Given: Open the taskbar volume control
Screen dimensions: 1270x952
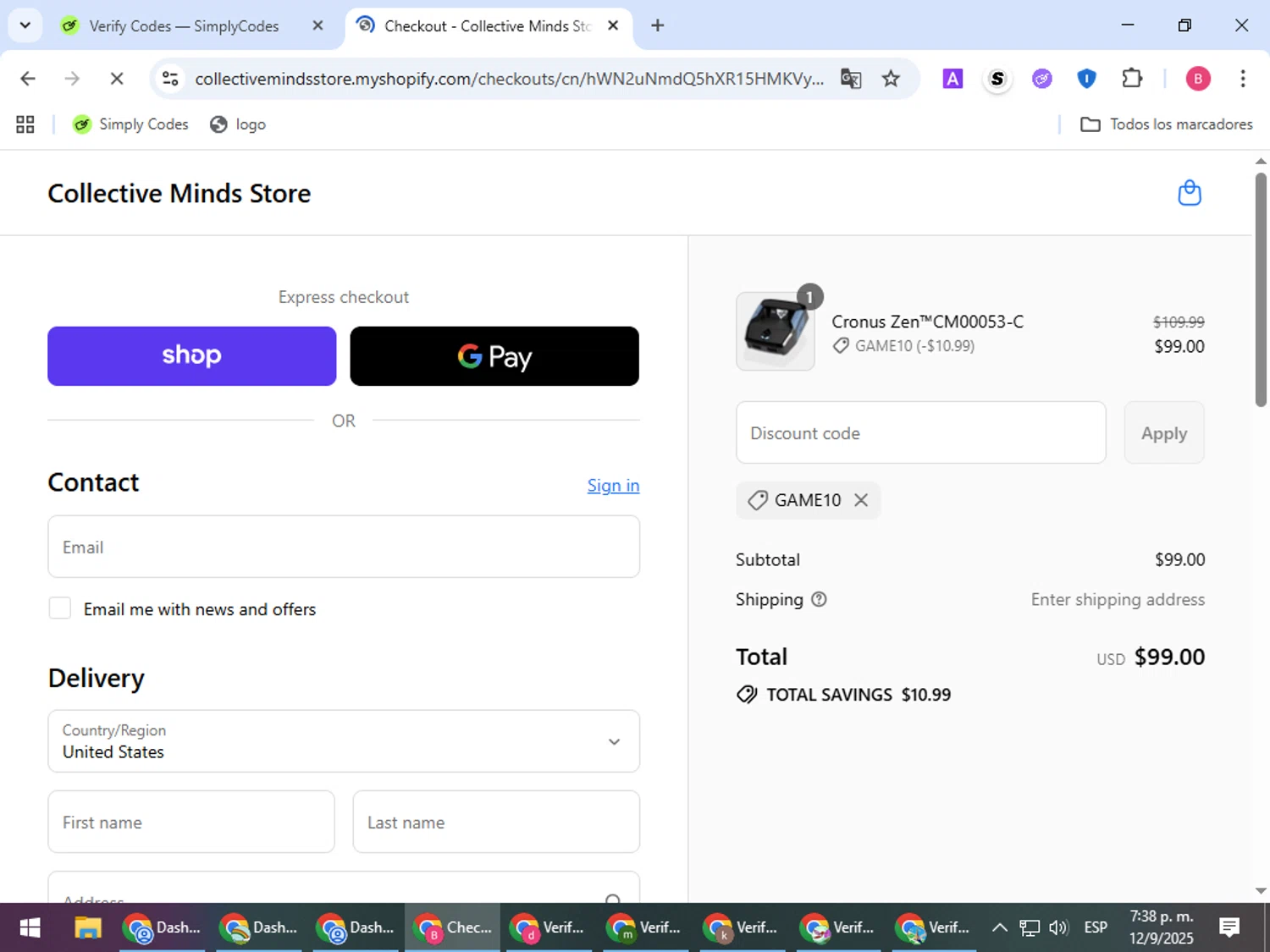Looking at the screenshot, I should [x=1058, y=927].
